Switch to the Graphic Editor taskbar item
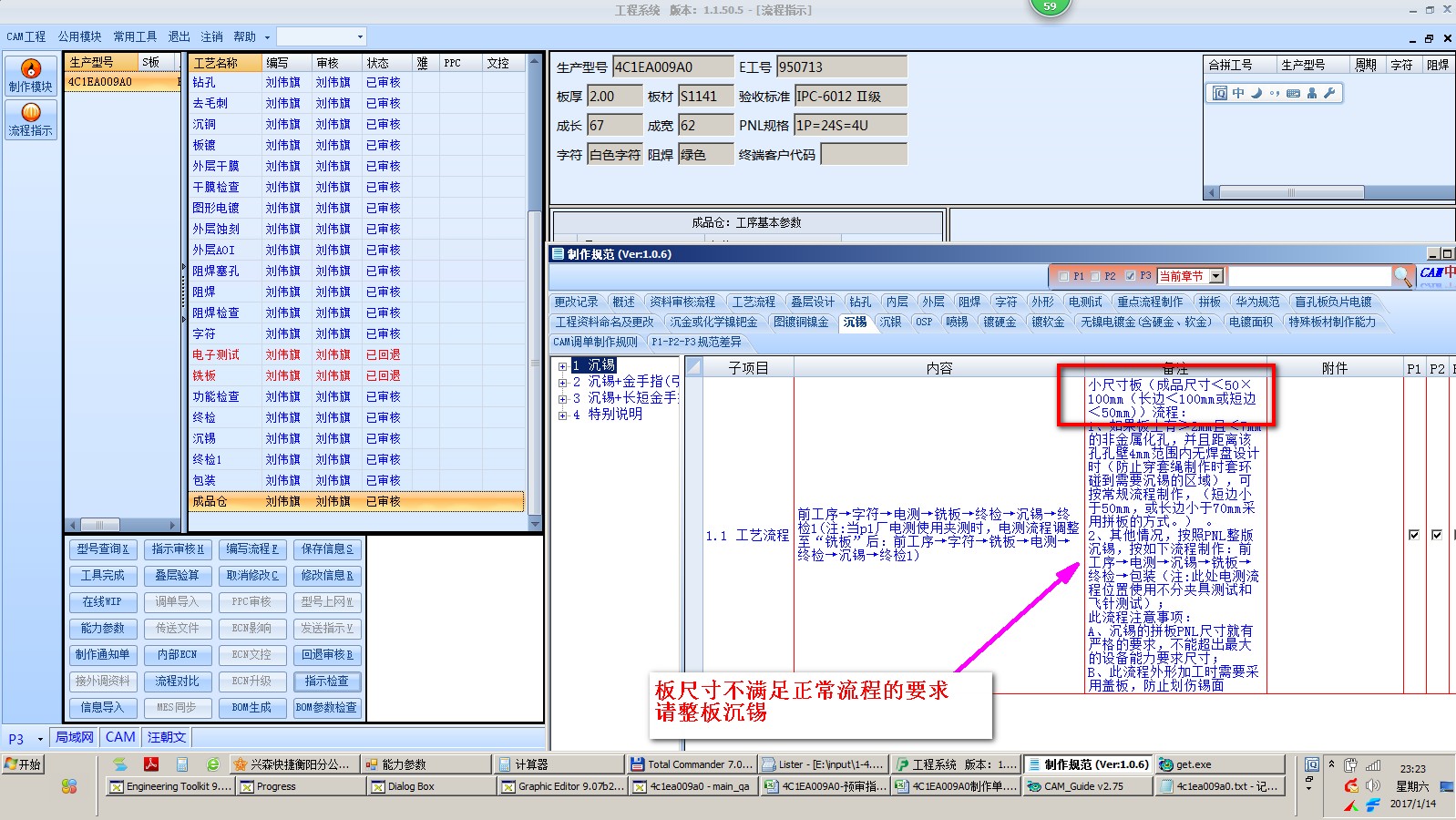1456x820 pixels. coord(563,786)
